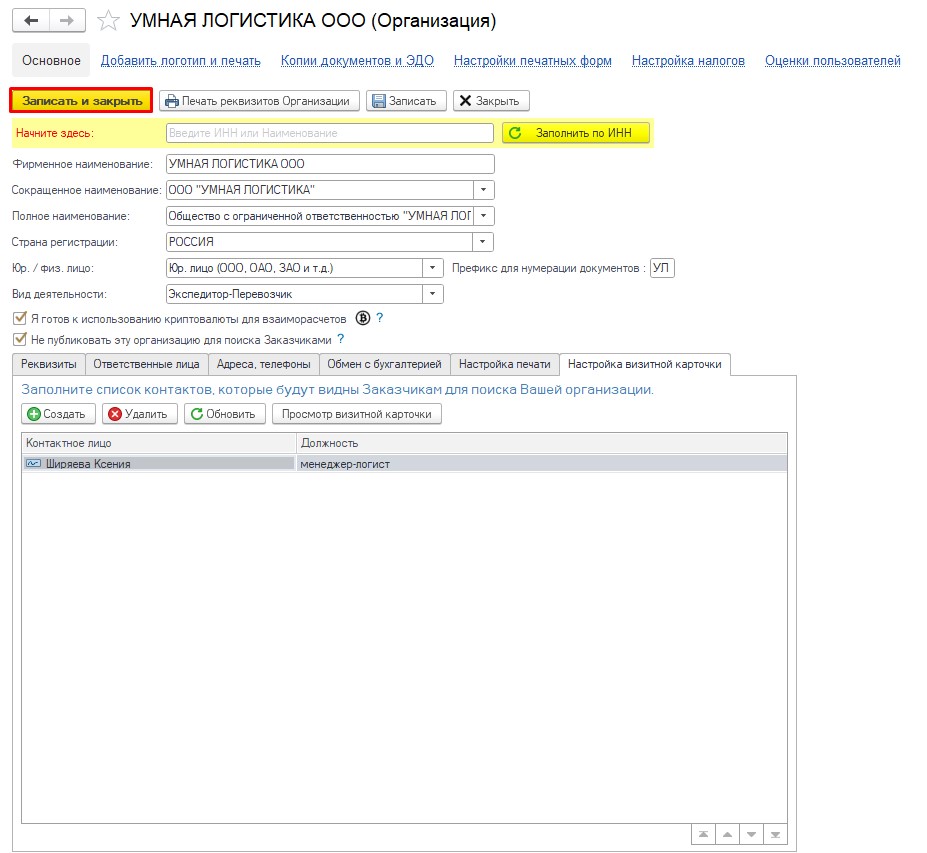
Task: Click Вид деятельности field Экспедитор-Перевозчик
Action: (x=294, y=294)
